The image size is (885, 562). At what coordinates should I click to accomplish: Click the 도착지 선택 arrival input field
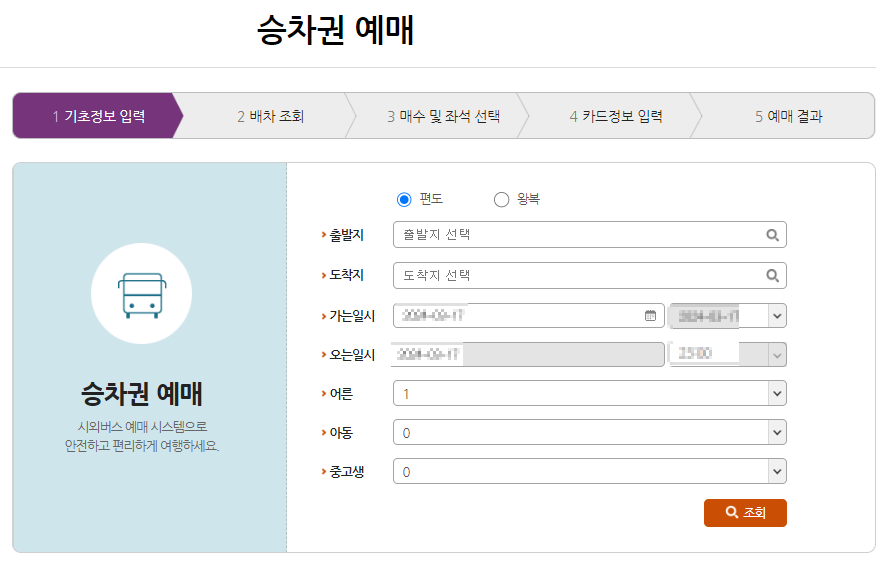coord(589,276)
